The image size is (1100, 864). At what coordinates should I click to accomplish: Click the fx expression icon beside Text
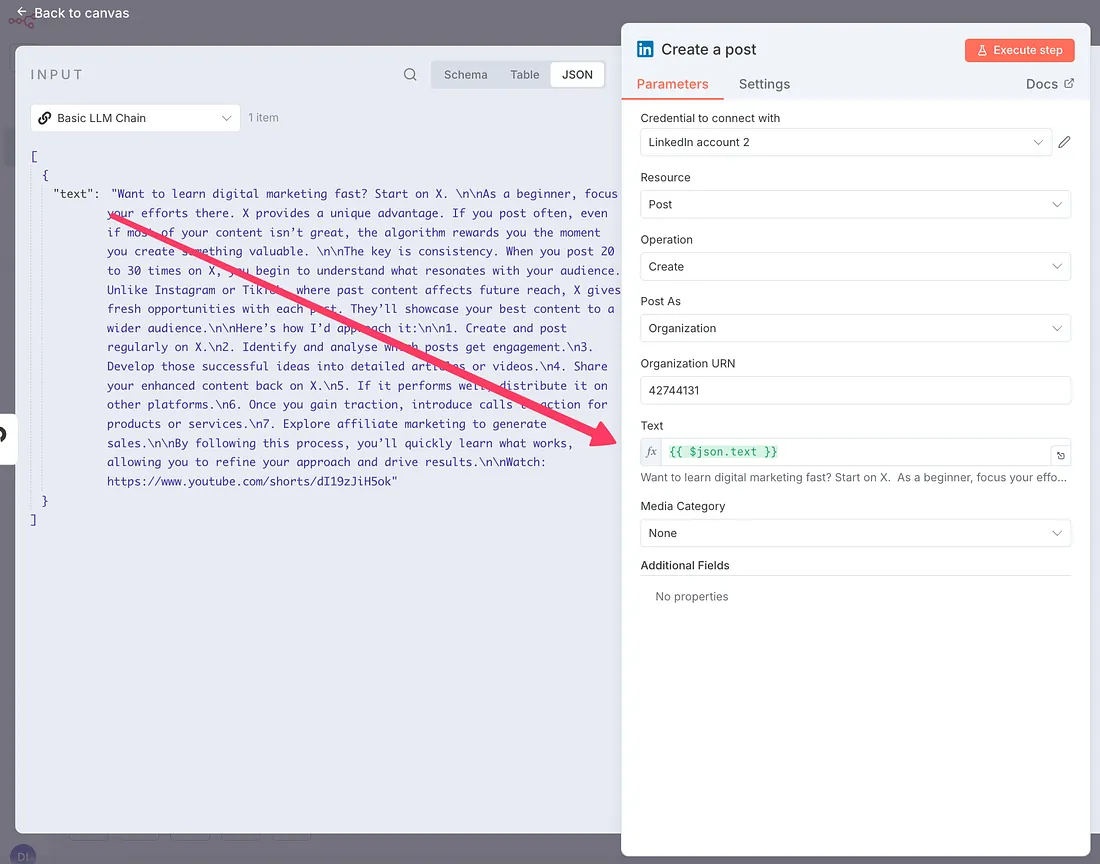[652, 452]
